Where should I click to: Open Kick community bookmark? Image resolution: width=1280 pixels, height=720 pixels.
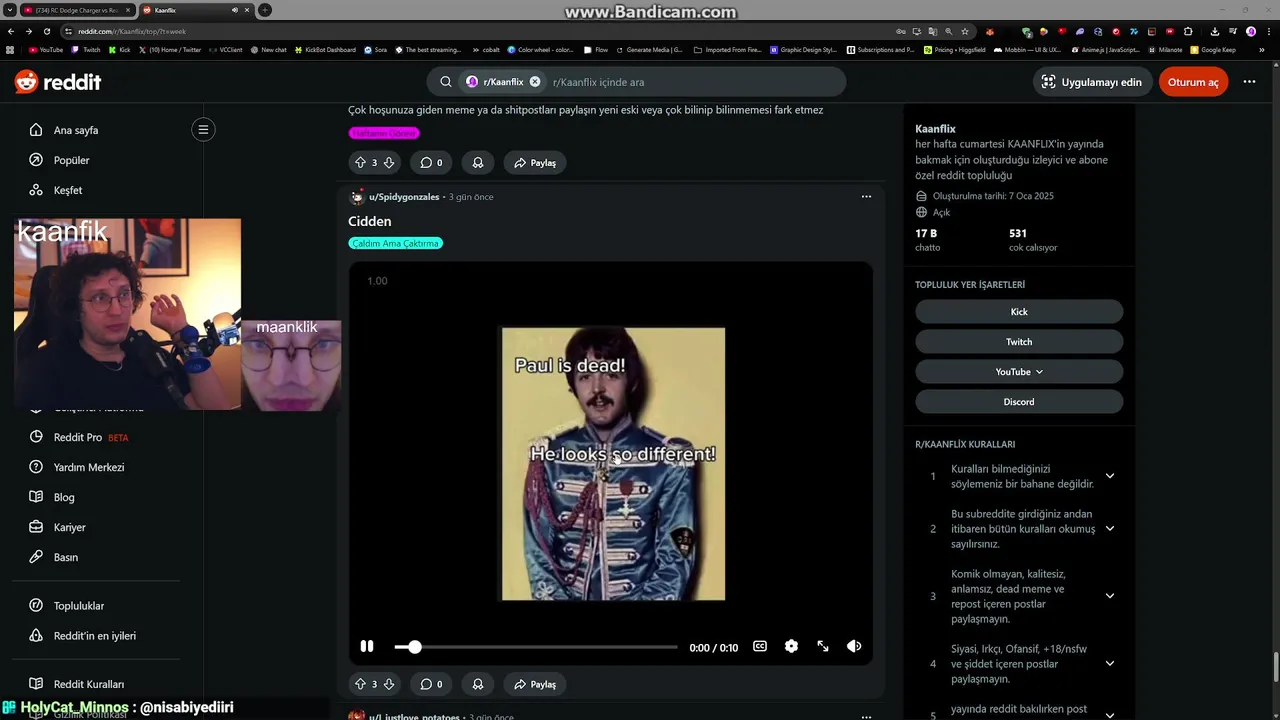point(1019,312)
